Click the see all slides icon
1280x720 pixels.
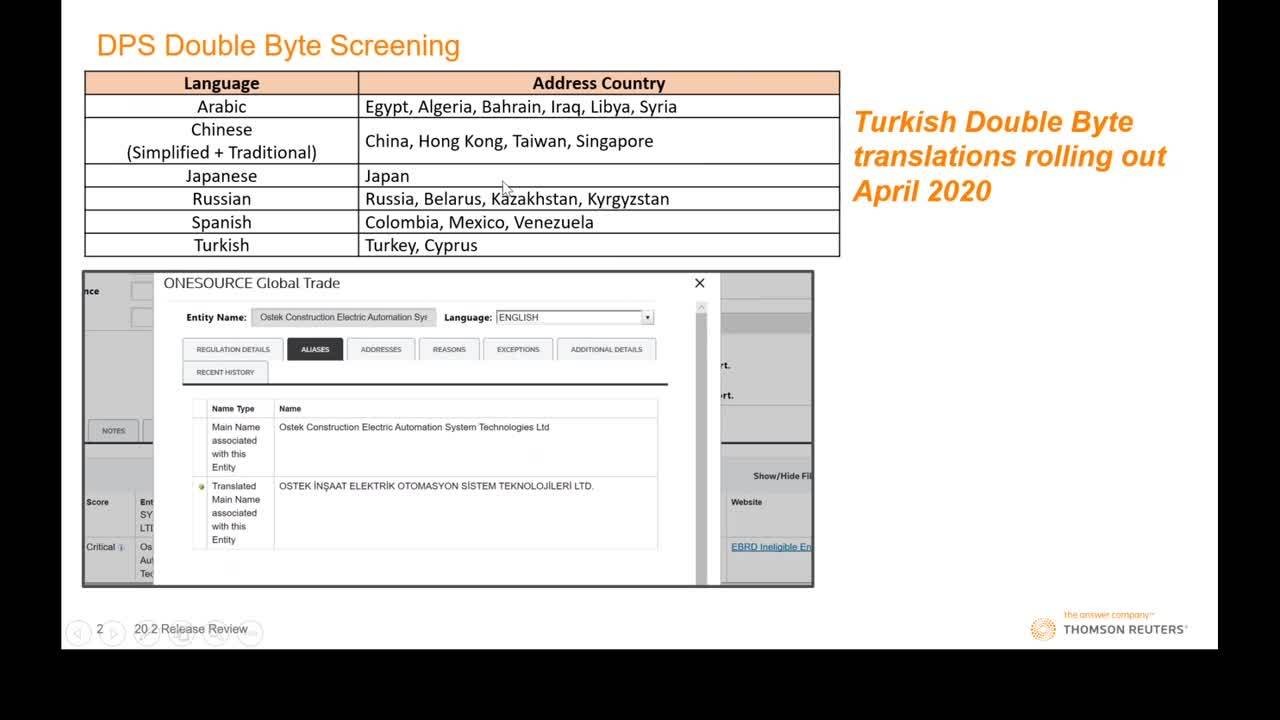coord(181,631)
